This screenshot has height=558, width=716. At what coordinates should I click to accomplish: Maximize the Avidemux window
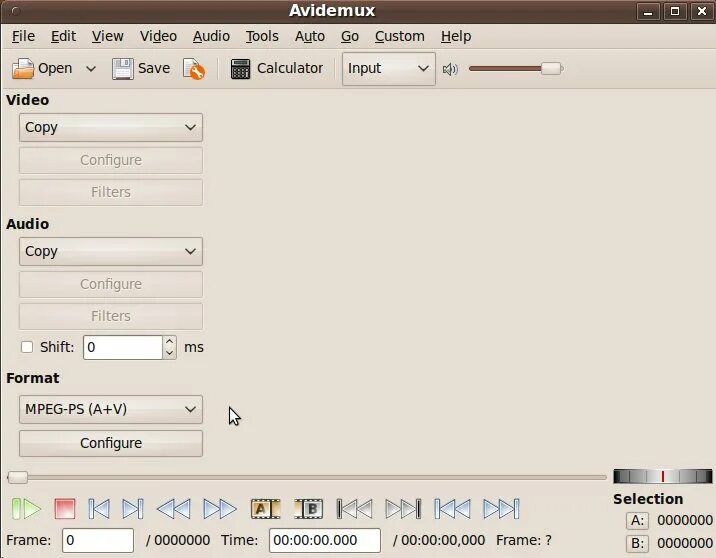[675, 11]
